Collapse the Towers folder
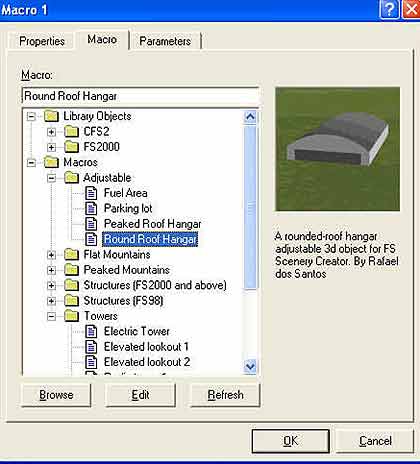Image resolution: width=420 pixels, height=464 pixels. click(51, 316)
